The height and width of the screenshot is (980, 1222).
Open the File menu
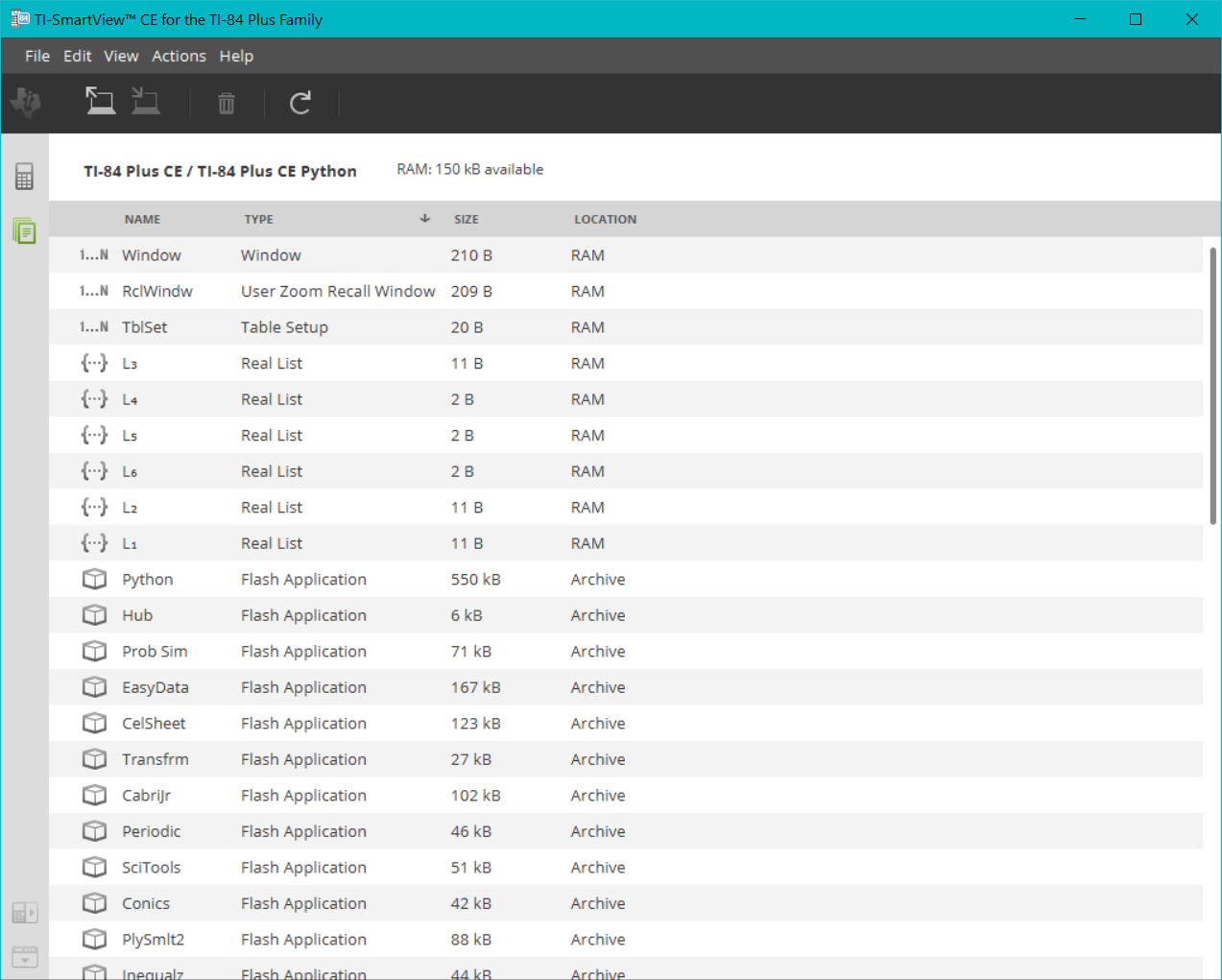coord(37,56)
